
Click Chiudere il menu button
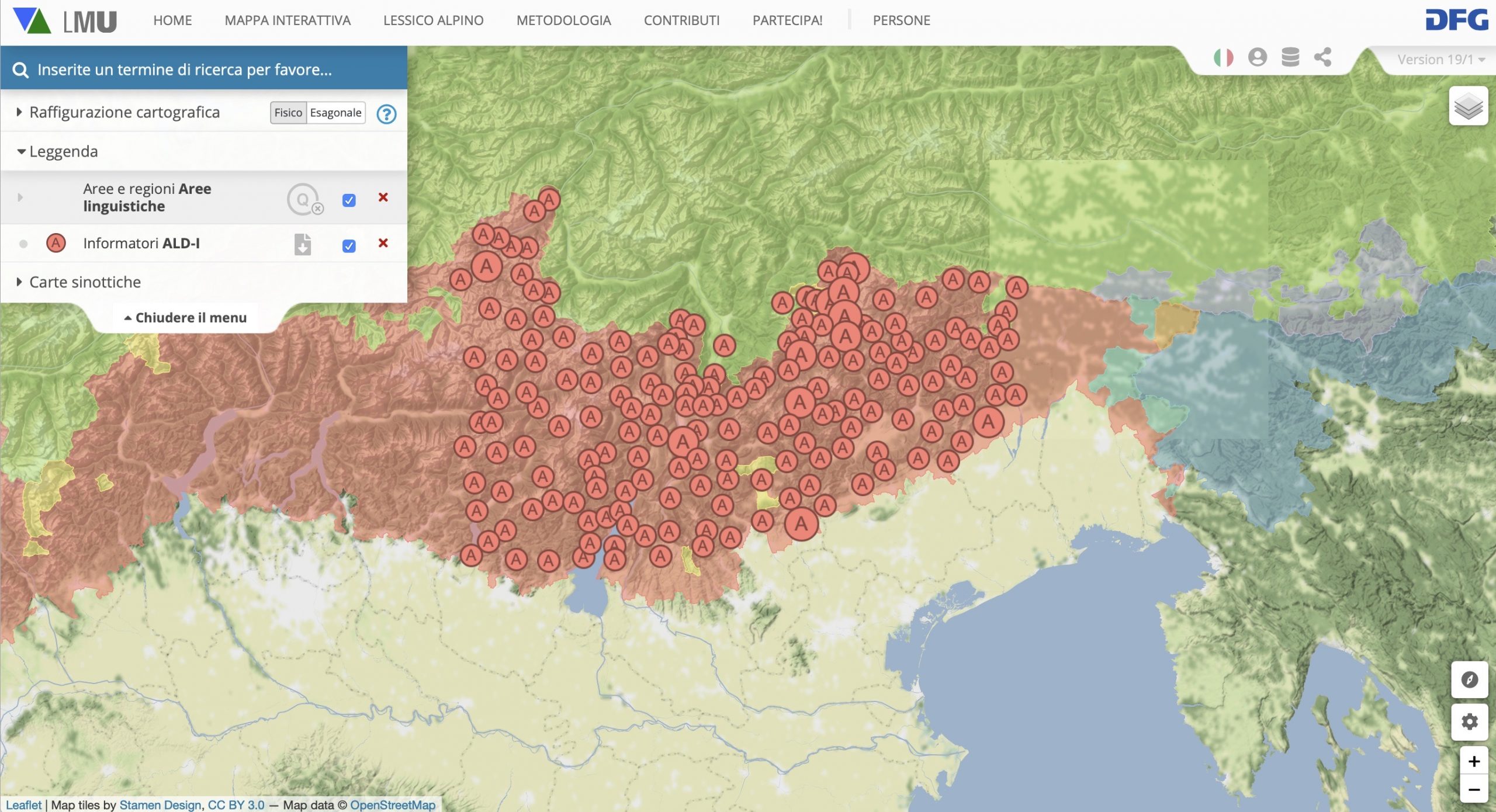click(185, 318)
